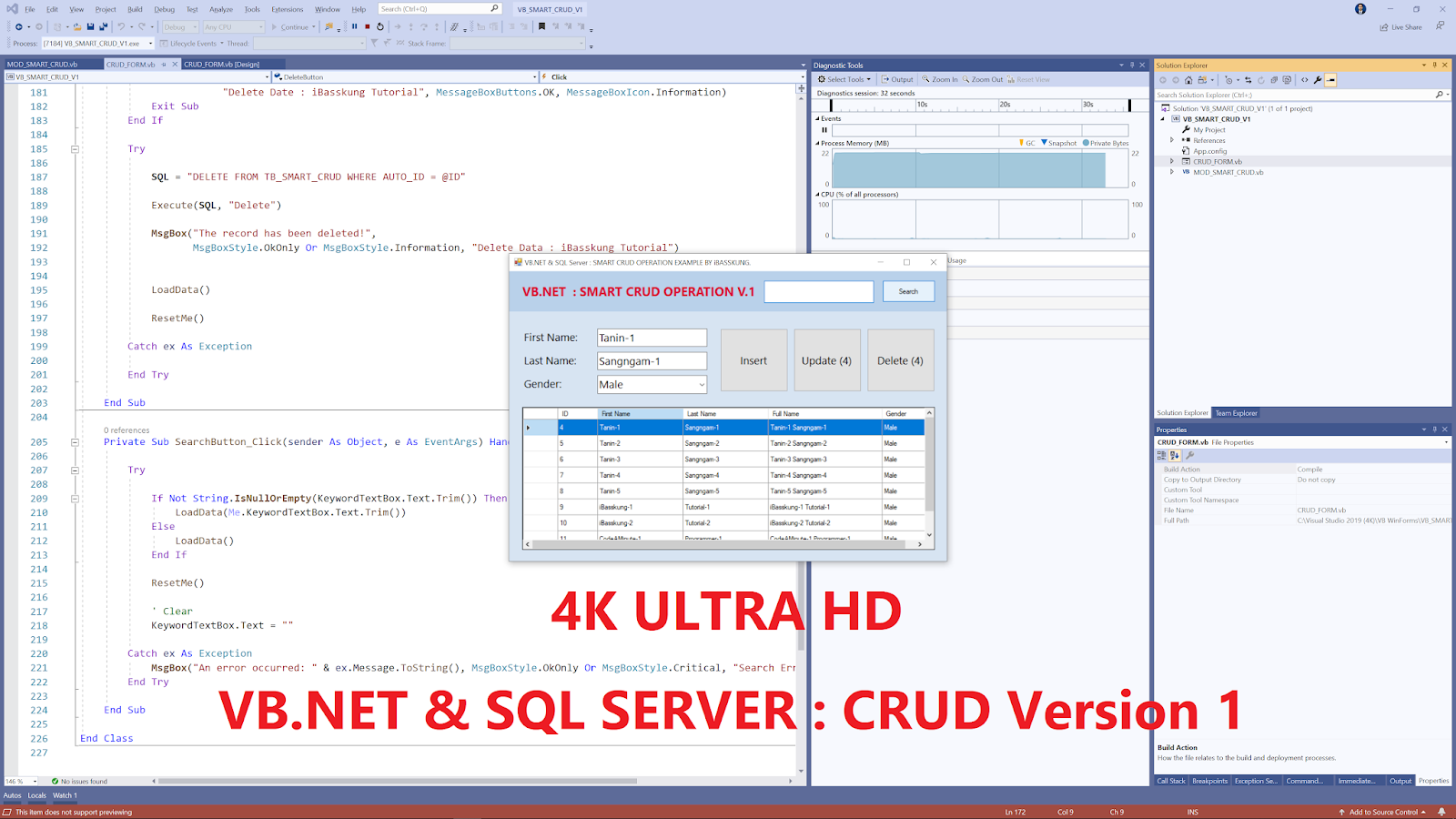Image resolution: width=1456 pixels, height=819 pixels.
Task: Navigate backward with the toolbar arrow icon
Action: click(x=19, y=26)
